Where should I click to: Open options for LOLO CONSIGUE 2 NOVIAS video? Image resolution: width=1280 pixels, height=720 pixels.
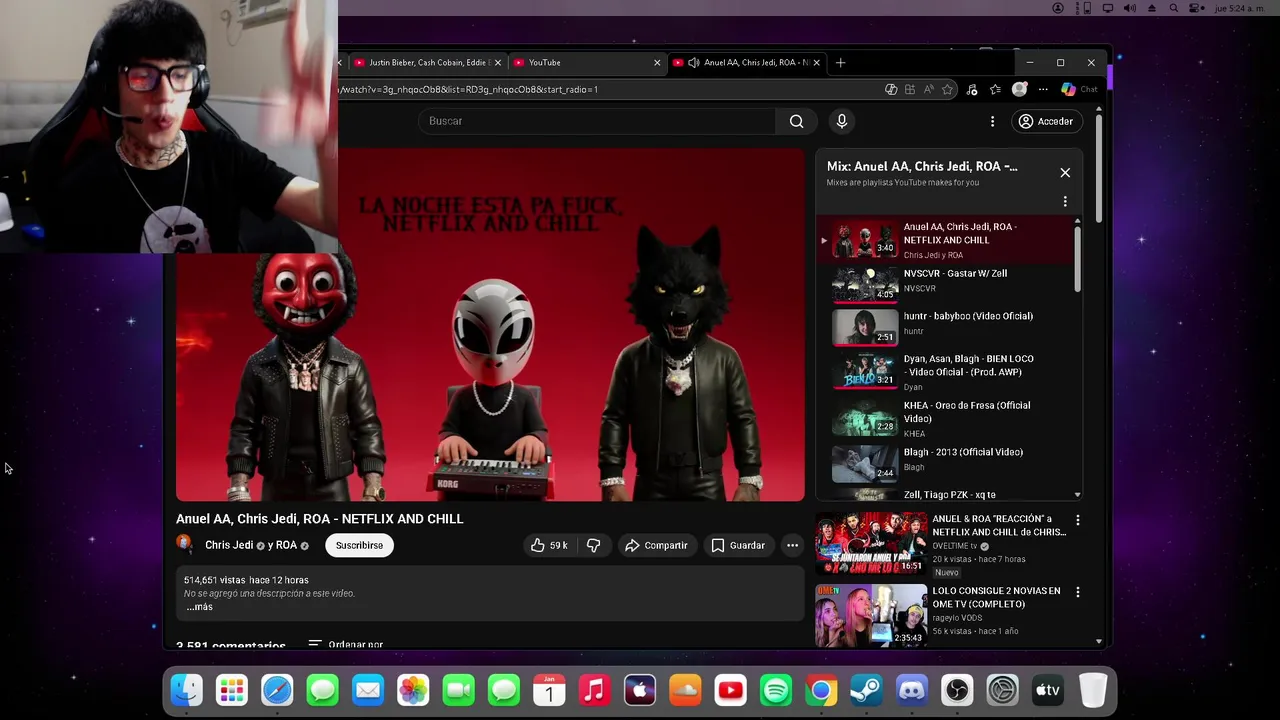pos(1077,592)
